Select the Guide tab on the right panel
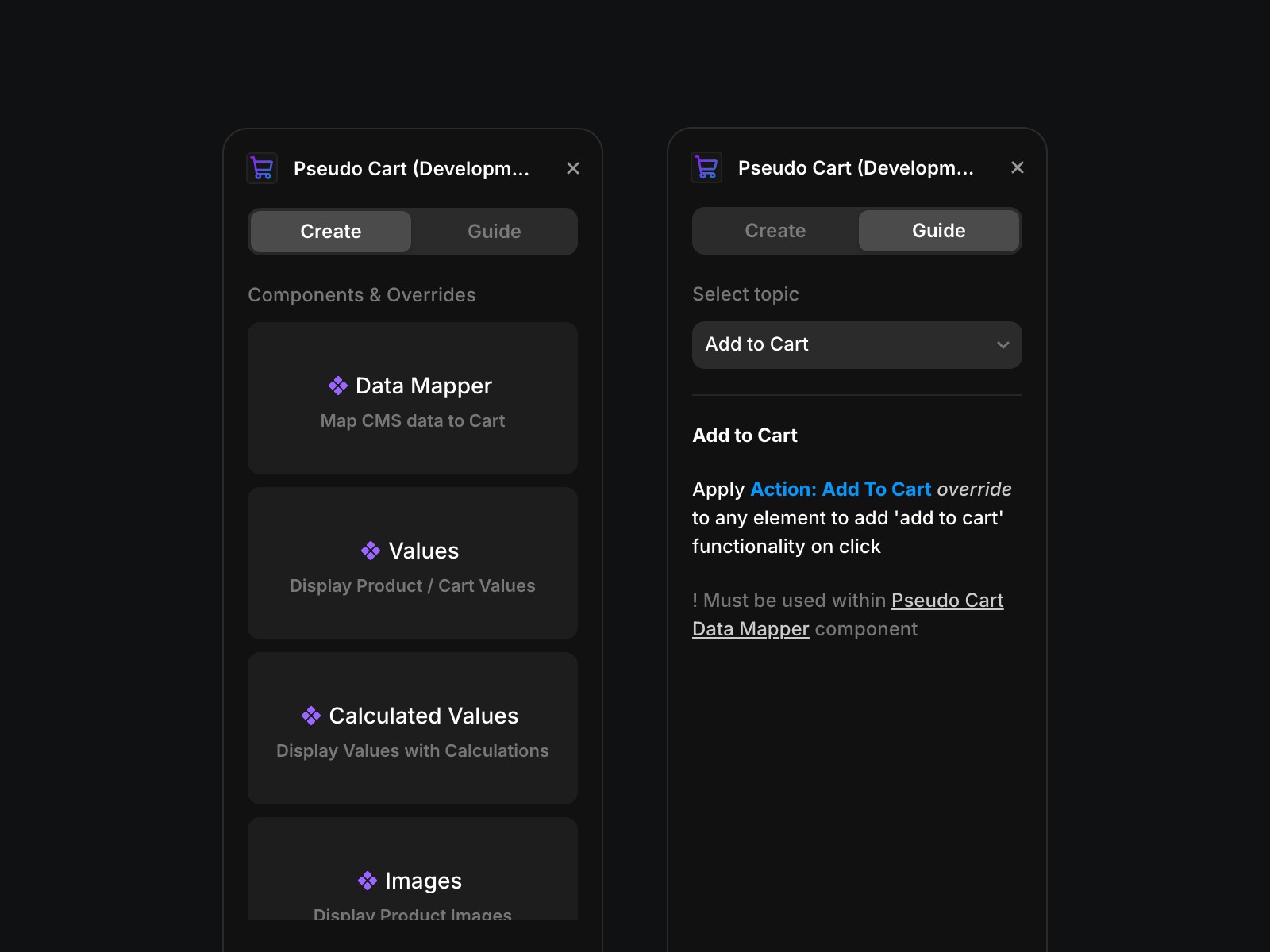Screen dimensions: 1270x952 (939, 230)
